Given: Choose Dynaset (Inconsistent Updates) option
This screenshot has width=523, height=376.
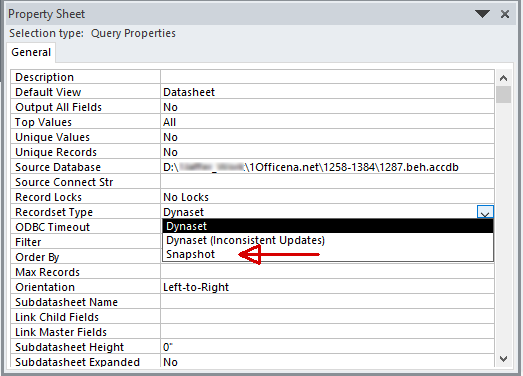Looking at the screenshot, I should click(328, 240).
